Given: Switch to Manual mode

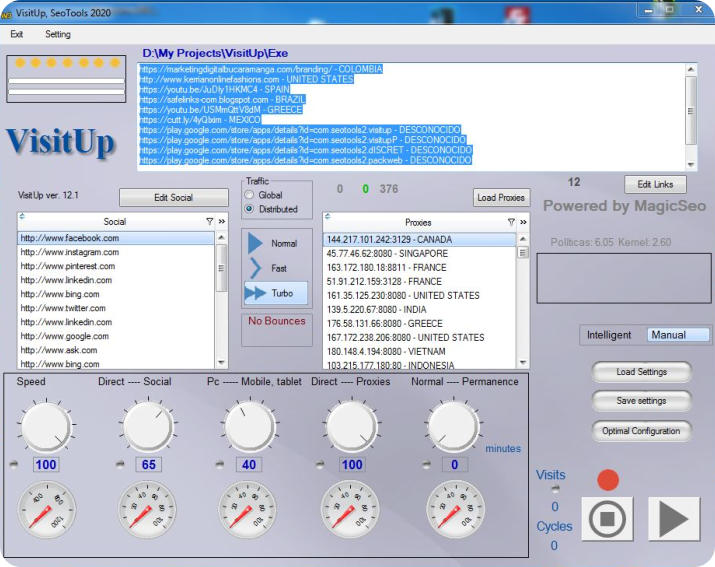Looking at the screenshot, I should tap(678, 335).
